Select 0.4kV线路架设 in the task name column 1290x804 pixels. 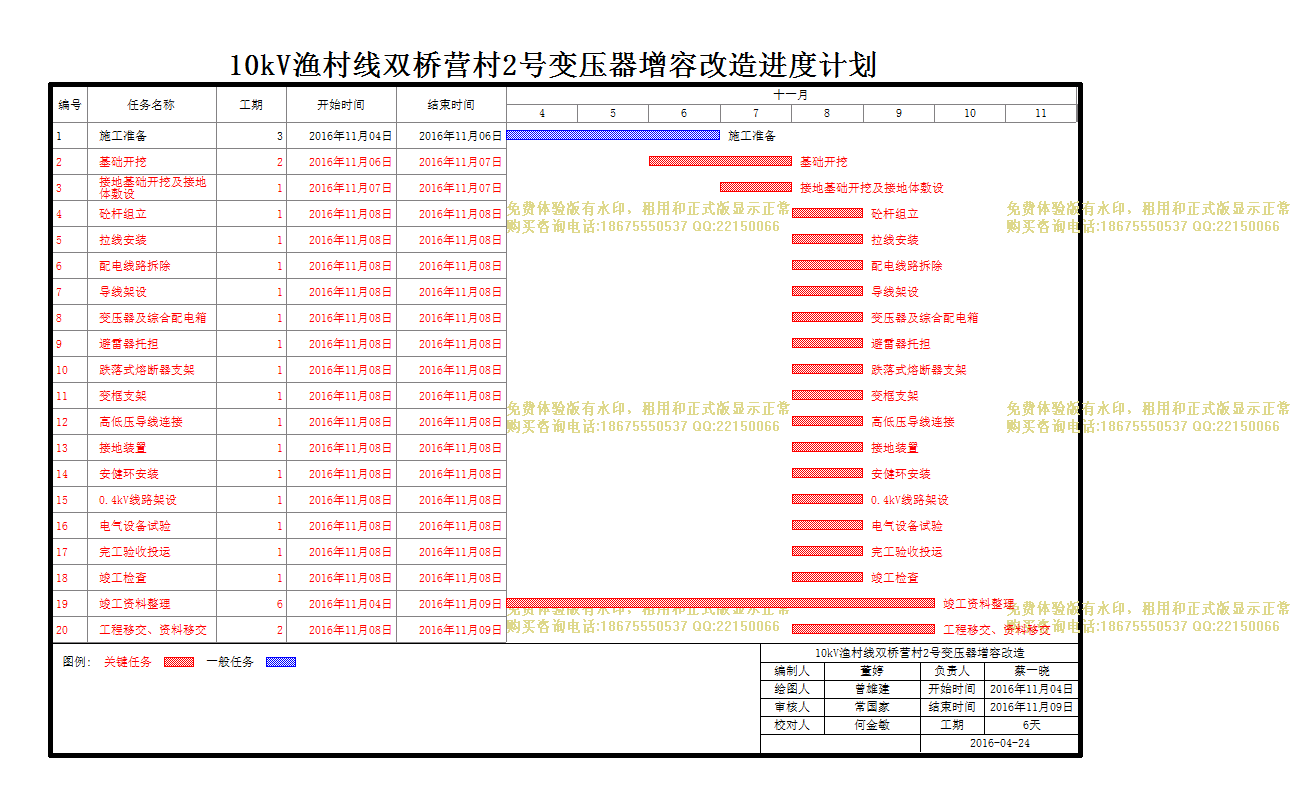coord(138,500)
